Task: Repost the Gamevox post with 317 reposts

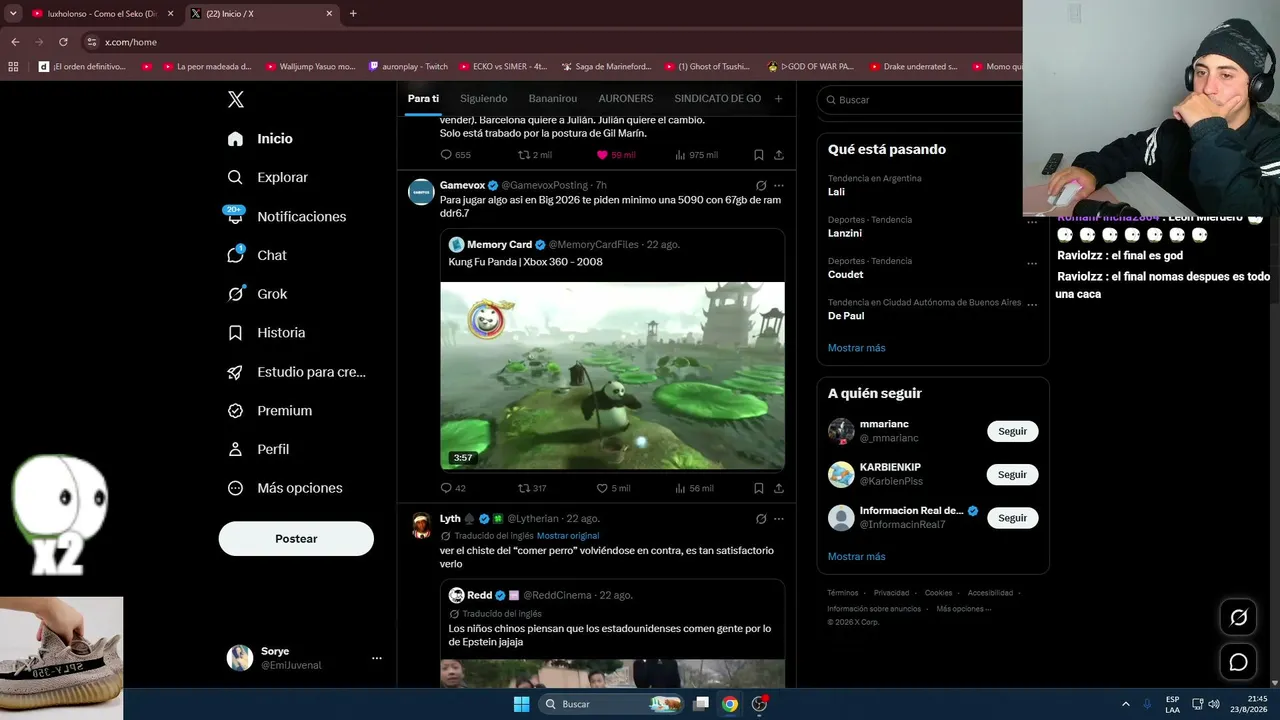Action: pos(532,488)
